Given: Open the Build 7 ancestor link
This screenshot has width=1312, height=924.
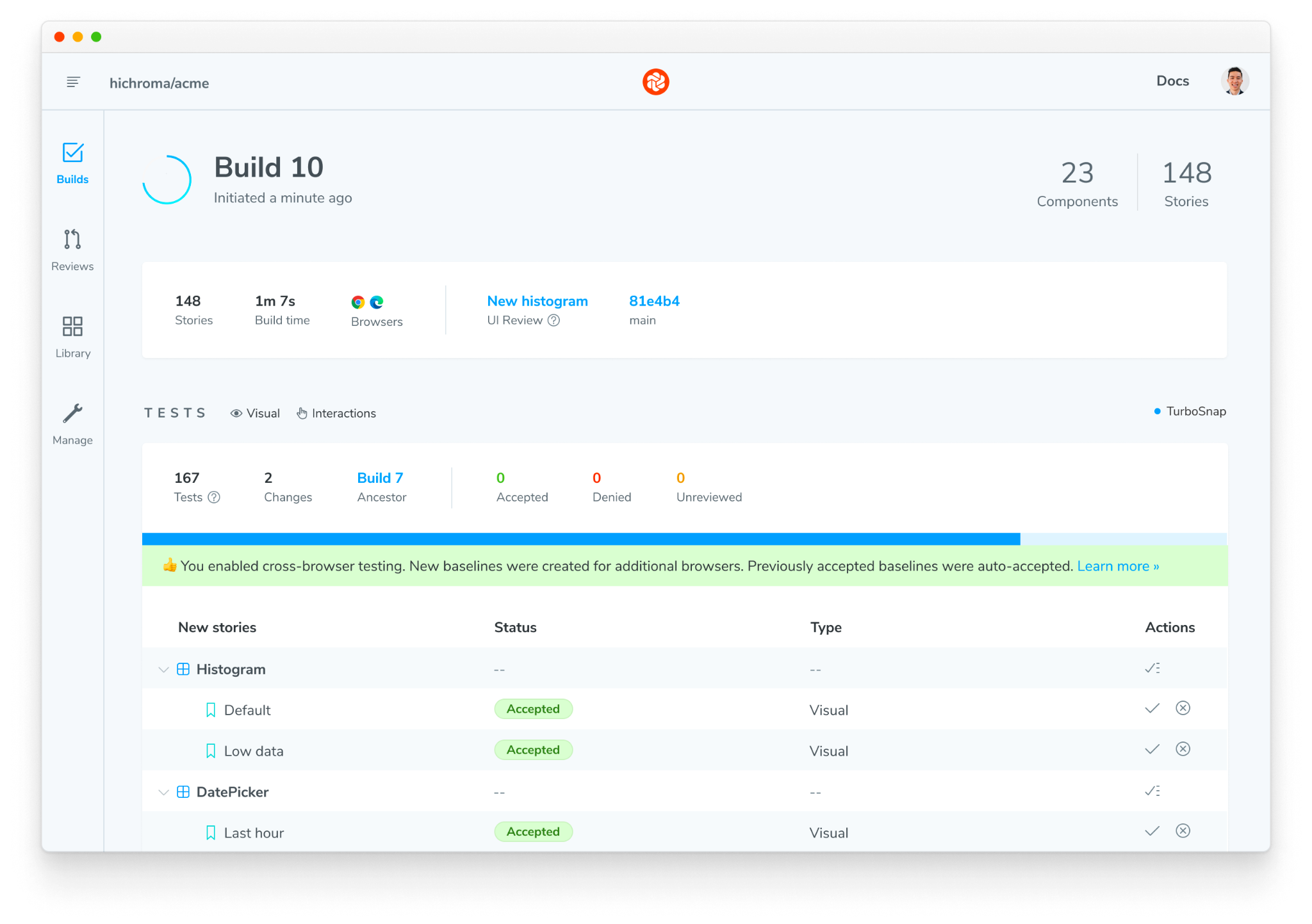Looking at the screenshot, I should click(x=380, y=478).
